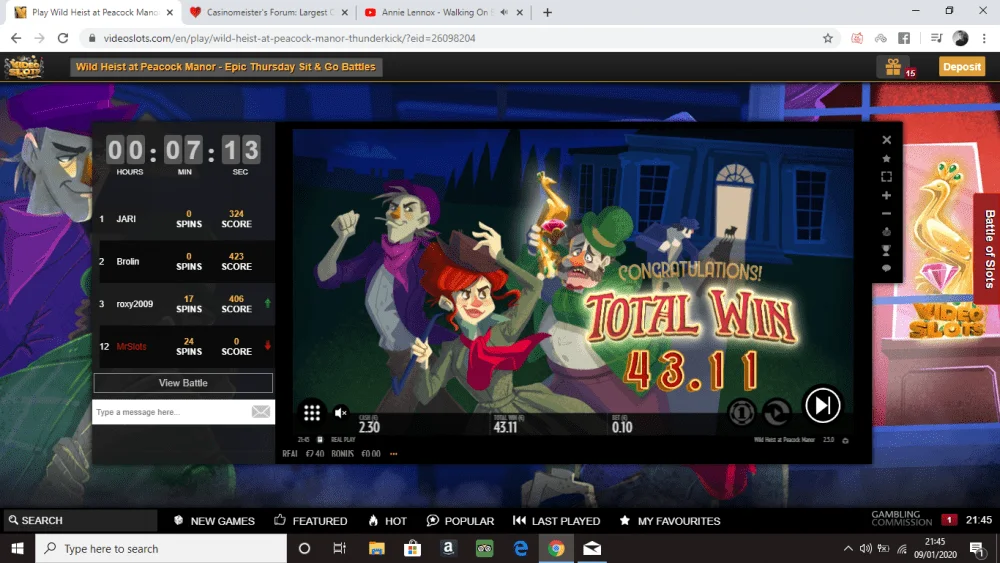Open the media control playlist icon
1000x563 pixels.
click(x=936, y=38)
